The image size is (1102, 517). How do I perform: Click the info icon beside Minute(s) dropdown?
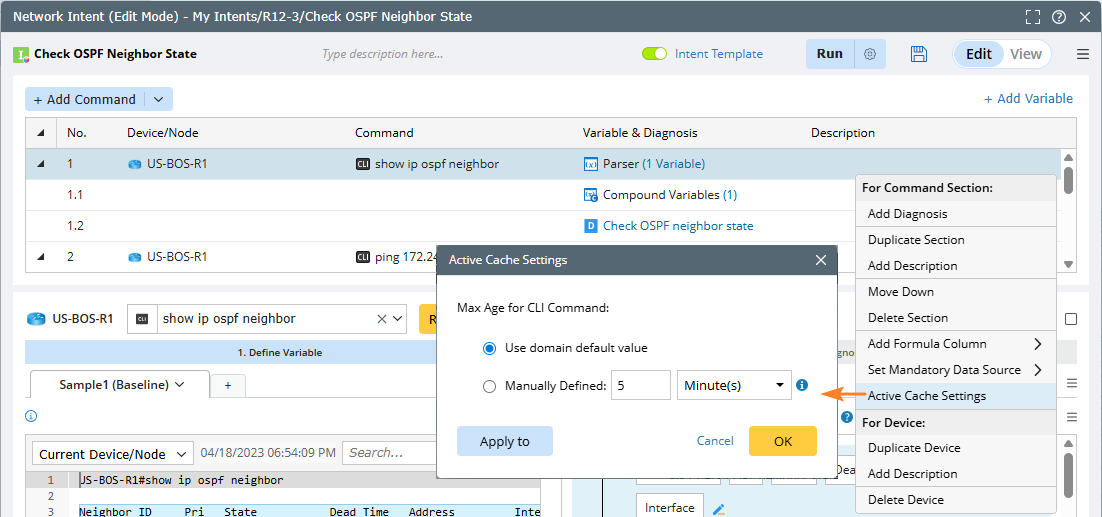(802, 385)
